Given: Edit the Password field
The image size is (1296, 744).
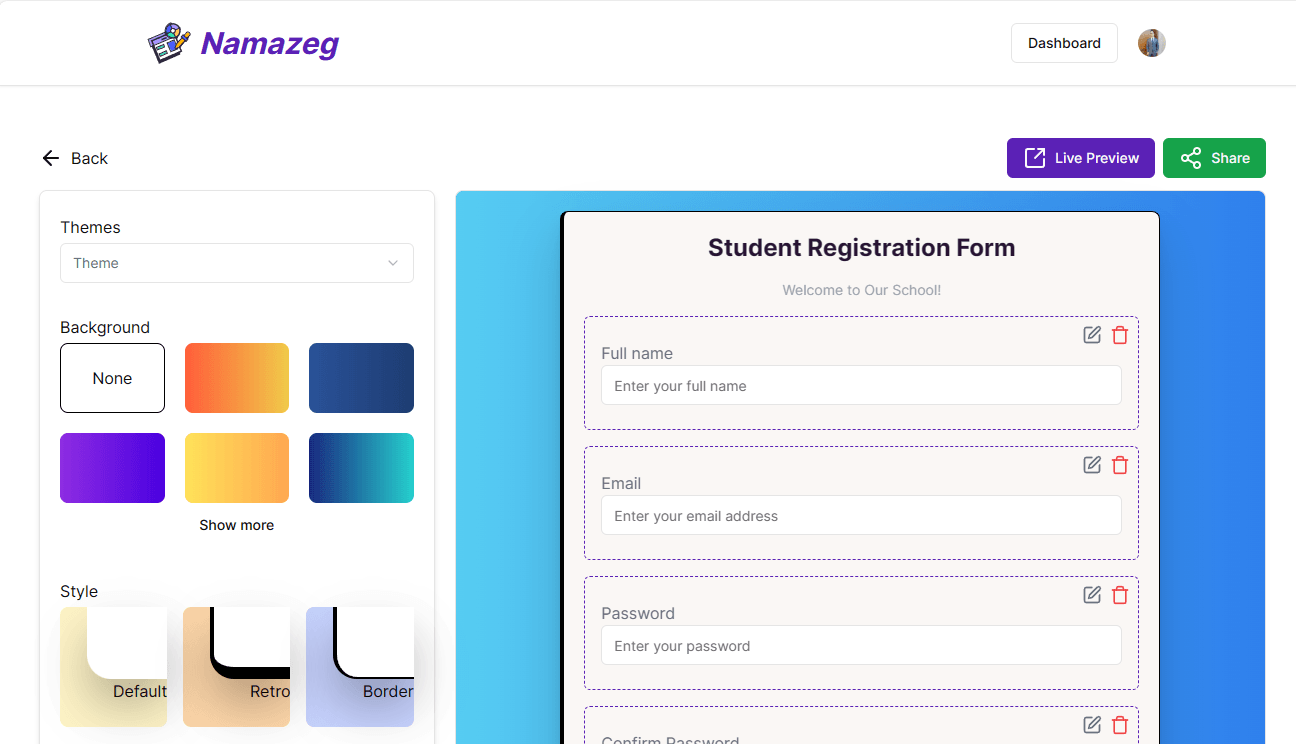Looking at the screenshot, I should point(1092,595).
